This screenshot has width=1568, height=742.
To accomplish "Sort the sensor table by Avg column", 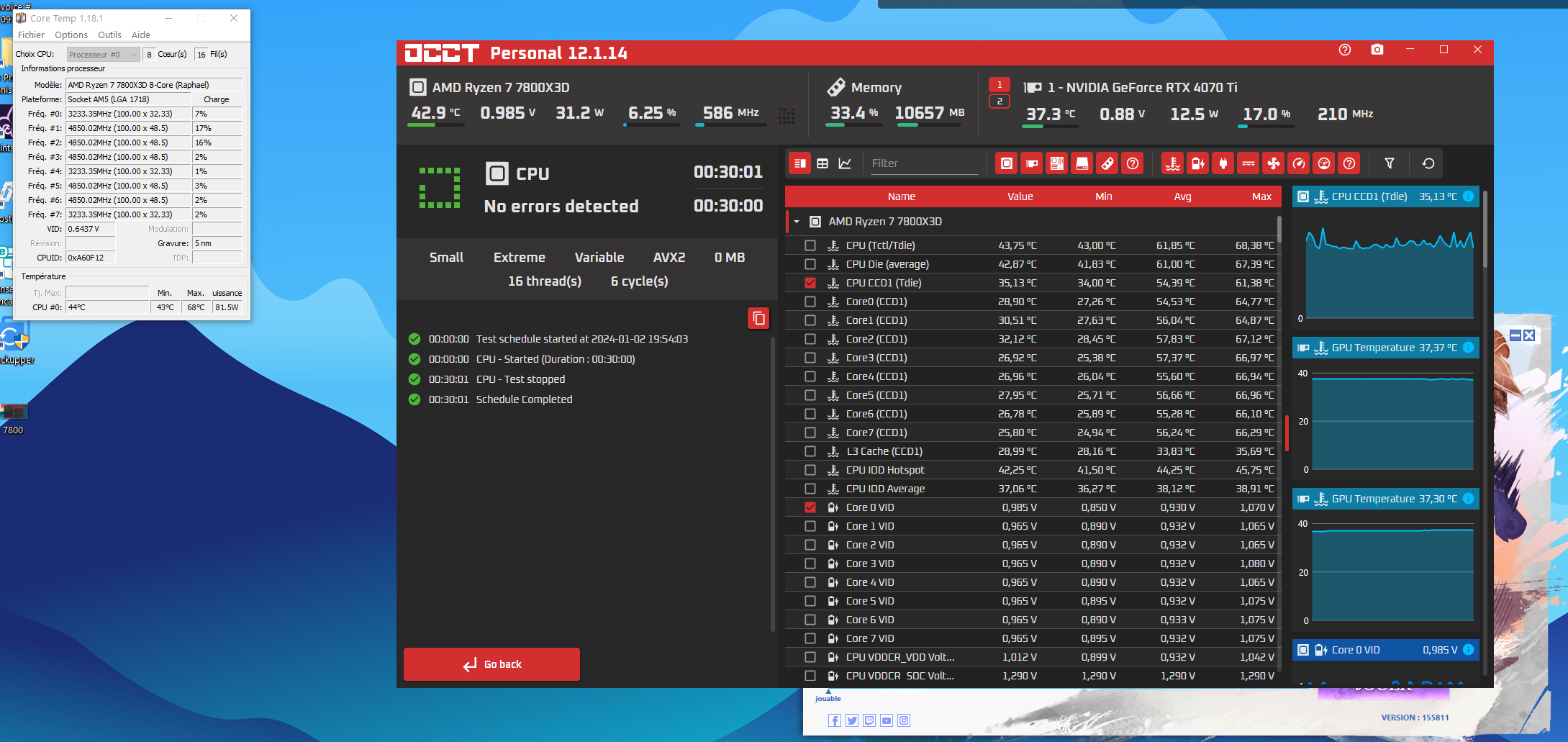I will [1182, 196].
